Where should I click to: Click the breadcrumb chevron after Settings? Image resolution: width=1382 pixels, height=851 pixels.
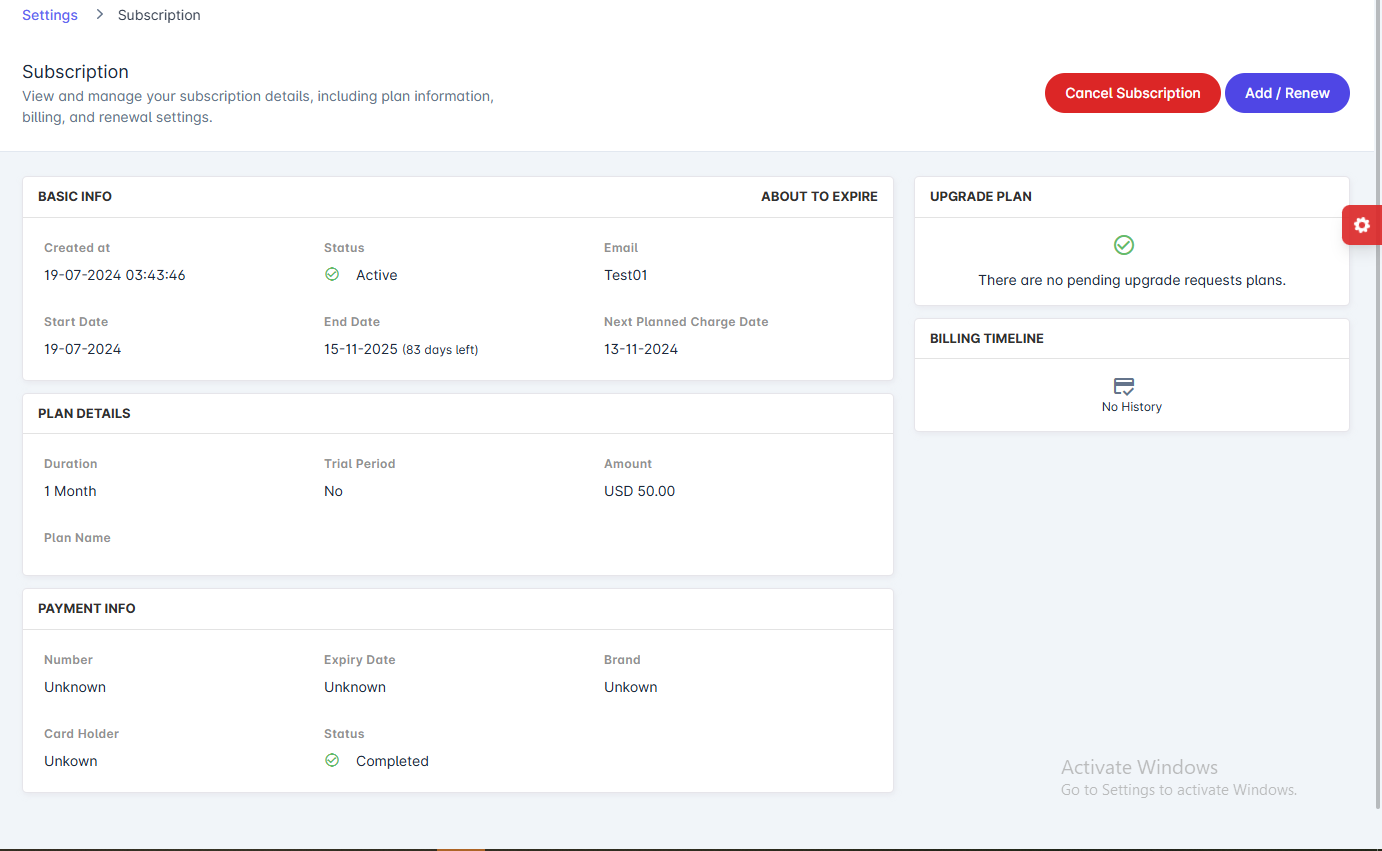tap(99, 15)
